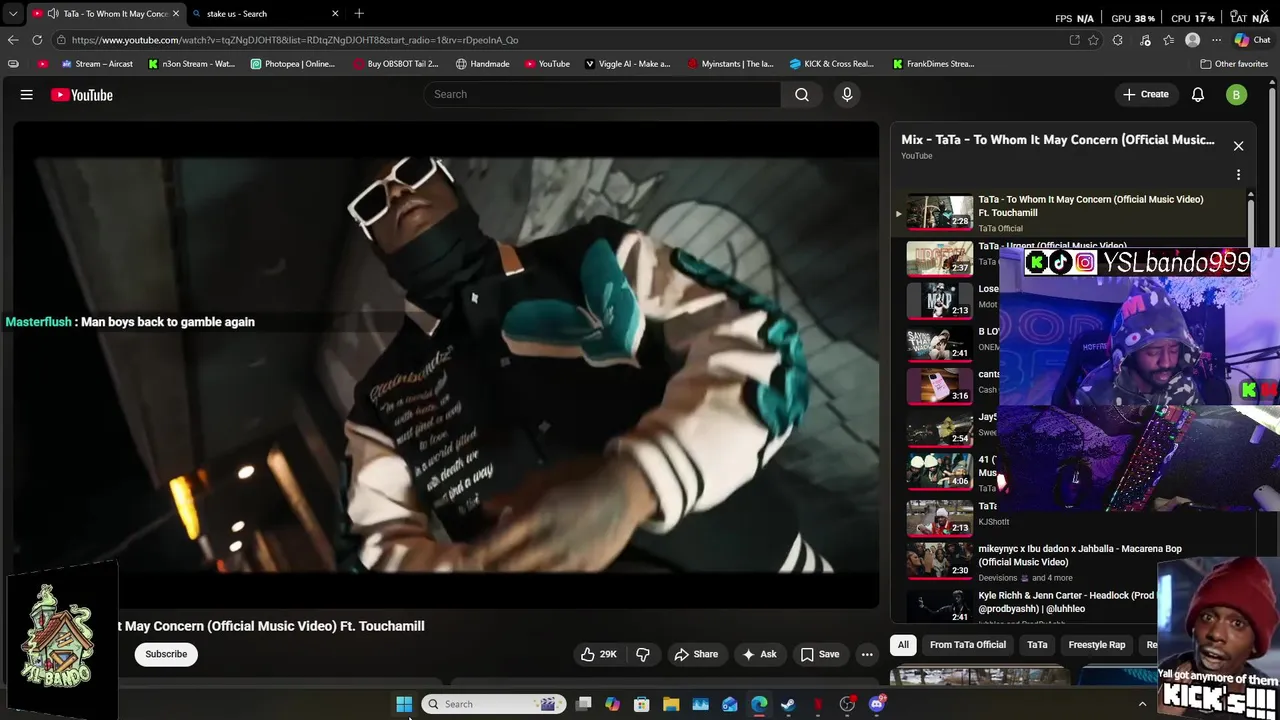Save video to a playlist
This screenshot has height=720, width=1280.
tap(819, 654)
